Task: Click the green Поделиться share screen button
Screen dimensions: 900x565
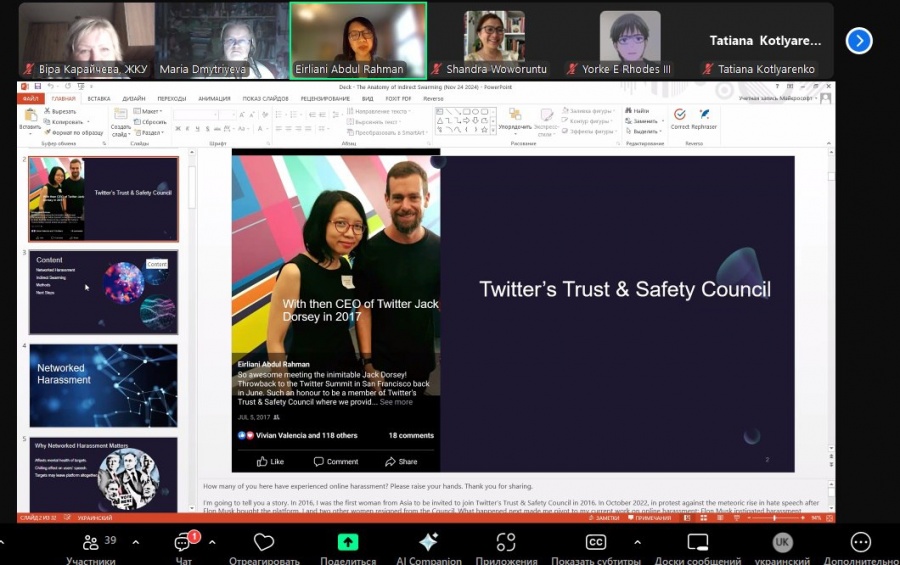Action: 348,548
